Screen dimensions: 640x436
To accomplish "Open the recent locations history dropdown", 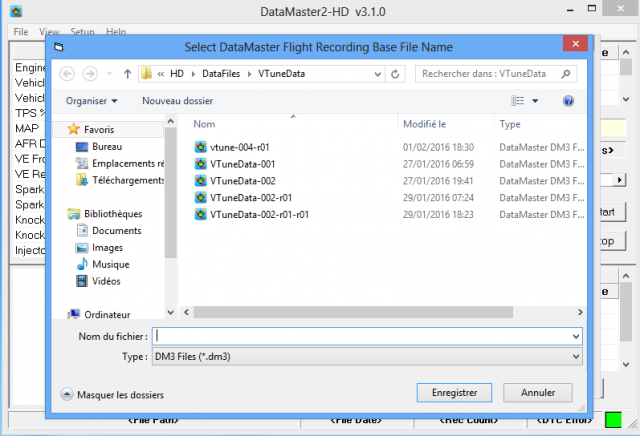I will [x=109, y=74].
